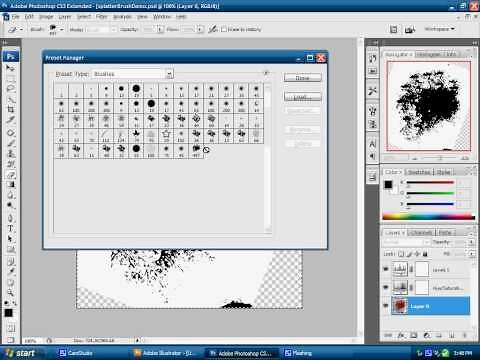This screenshot has width=480, height=360.
Task: Switch to the Channels tab
Action: click(421, 232)
